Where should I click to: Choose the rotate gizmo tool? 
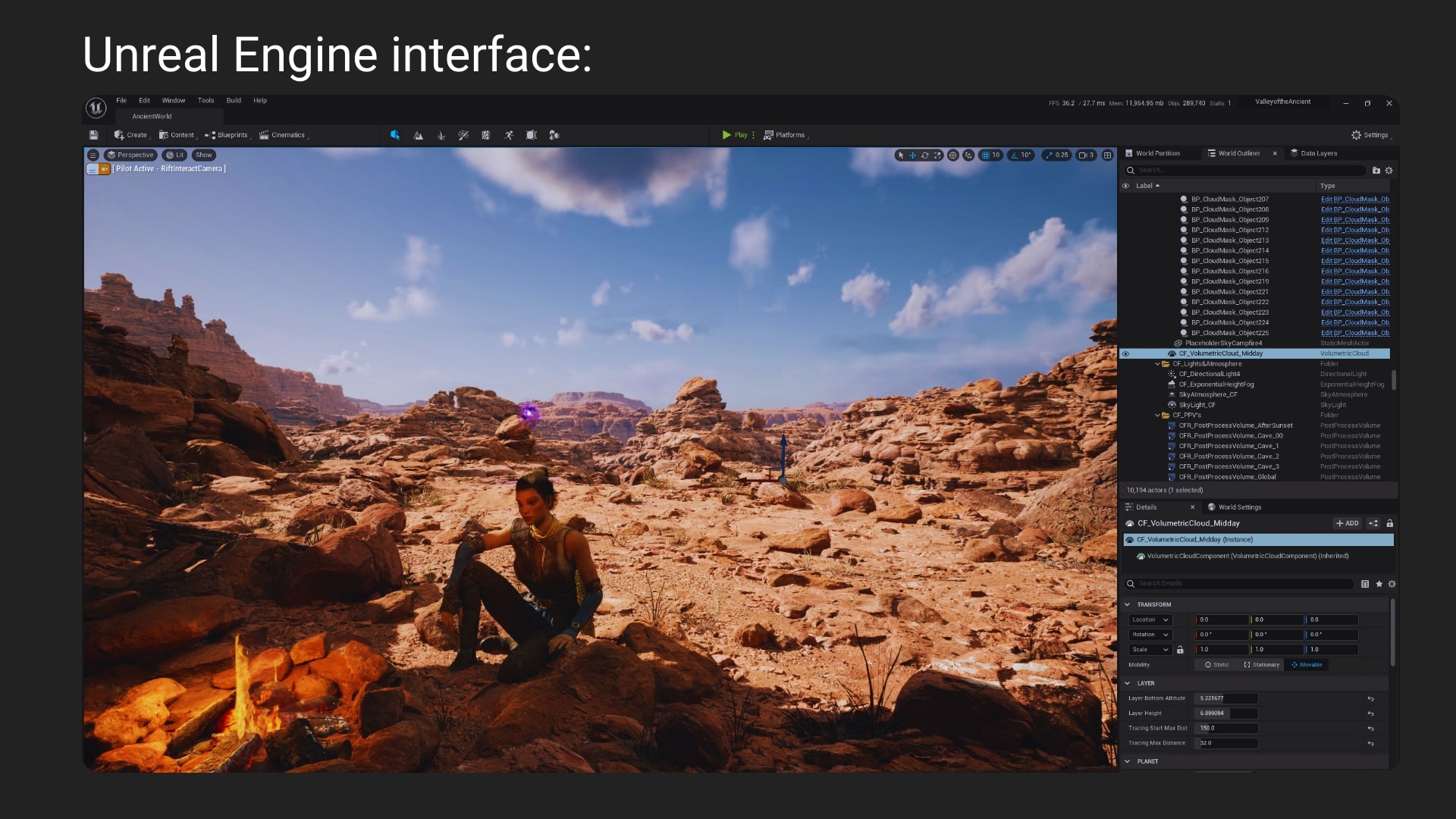click(925, 155)
